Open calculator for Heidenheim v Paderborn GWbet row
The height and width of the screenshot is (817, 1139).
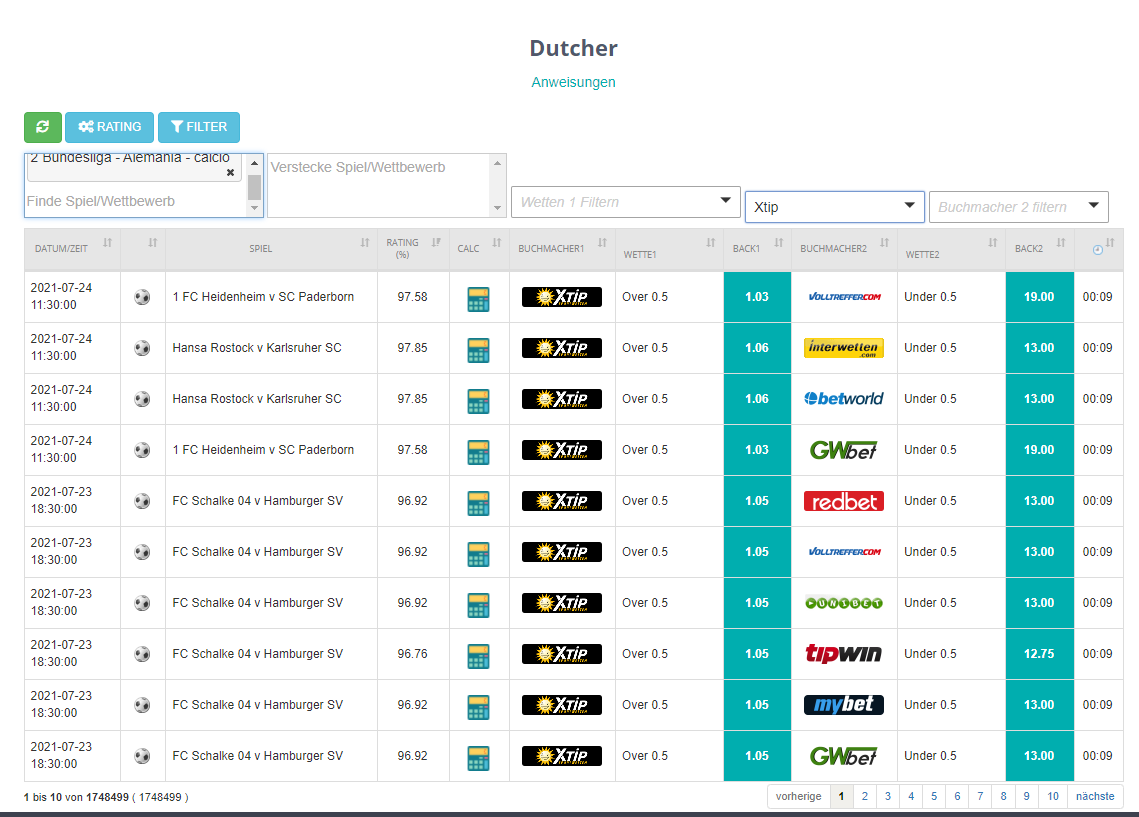point(478,452)
